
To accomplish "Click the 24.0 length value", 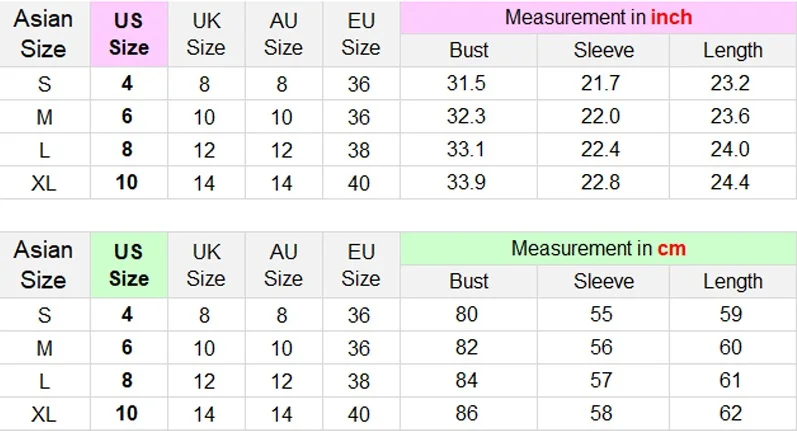I will pyautogui.click(x=730, y=150).
